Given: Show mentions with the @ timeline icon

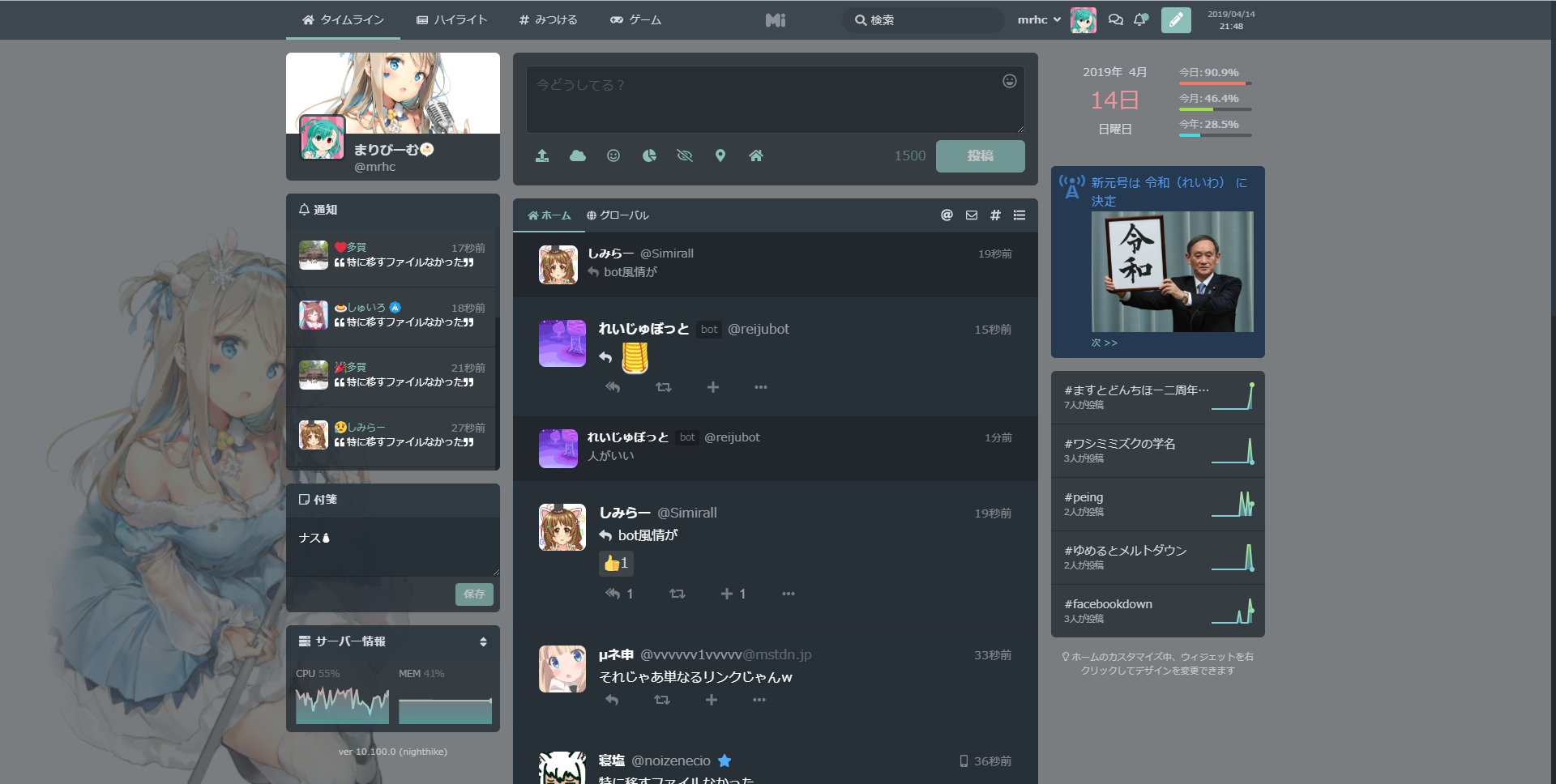Looking at the screenshot, I should [x=947, y=215].
